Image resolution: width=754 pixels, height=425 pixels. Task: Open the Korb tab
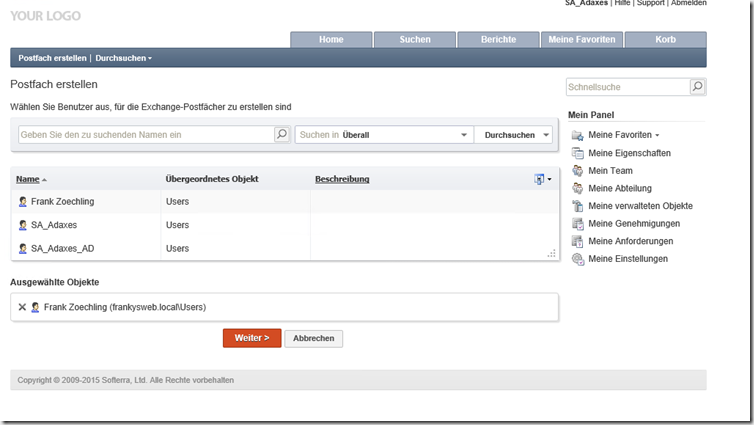[665, 40]
